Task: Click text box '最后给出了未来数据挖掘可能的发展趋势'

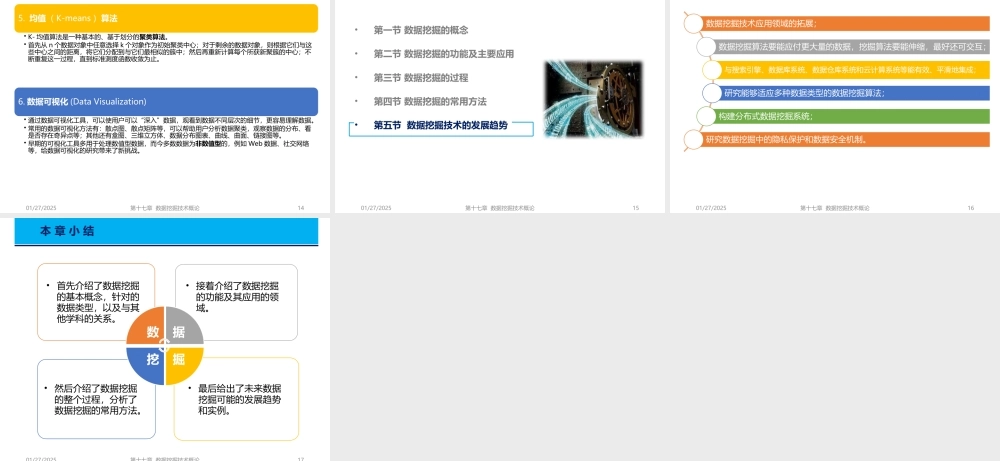Action: [236, 399]
